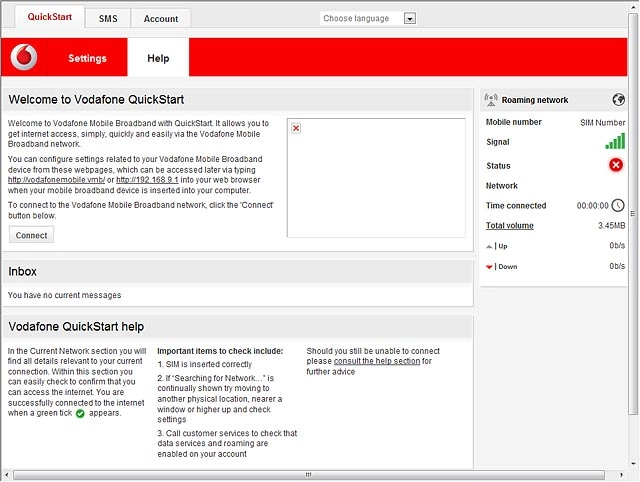The height and width of the screenshot is (482, 640).
Task: Open the Account tab
Action: click(x=161, y=19)
